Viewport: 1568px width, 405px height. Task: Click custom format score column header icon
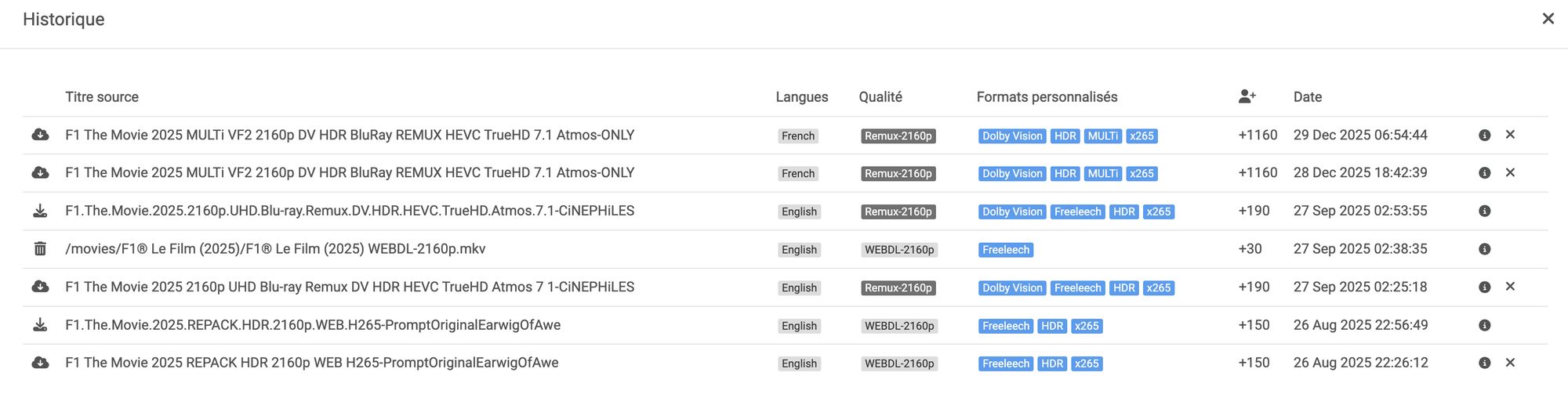tap(1247, 96)
